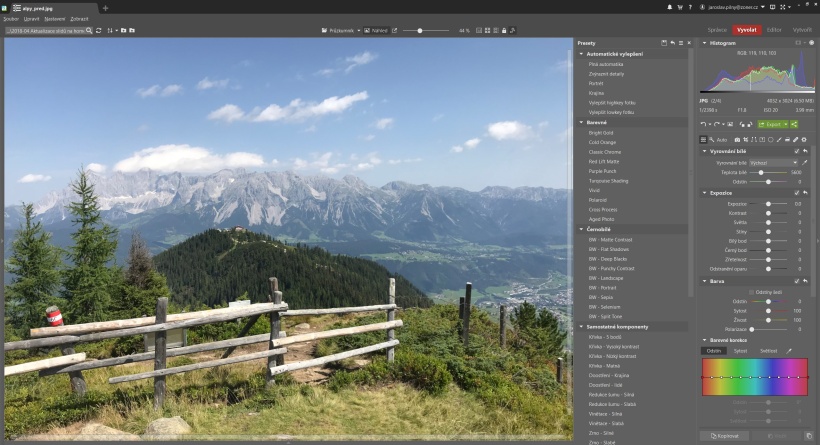The width and height of the screenshot is (820, 445).
Task: Pick color with Barevné korekce eyedropper
Action: point(789,351)
